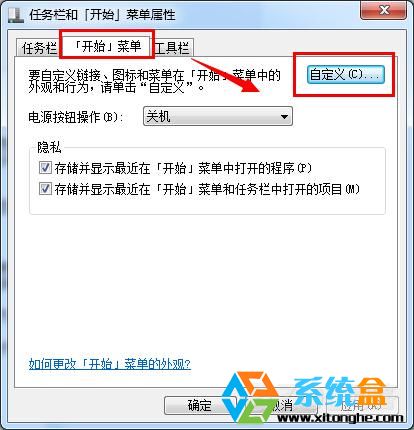The height and width of the screenshot is (430, 414).
Task: Click the dialog title 任务栏和「开始」菜单属性
Action: (102, 15)
